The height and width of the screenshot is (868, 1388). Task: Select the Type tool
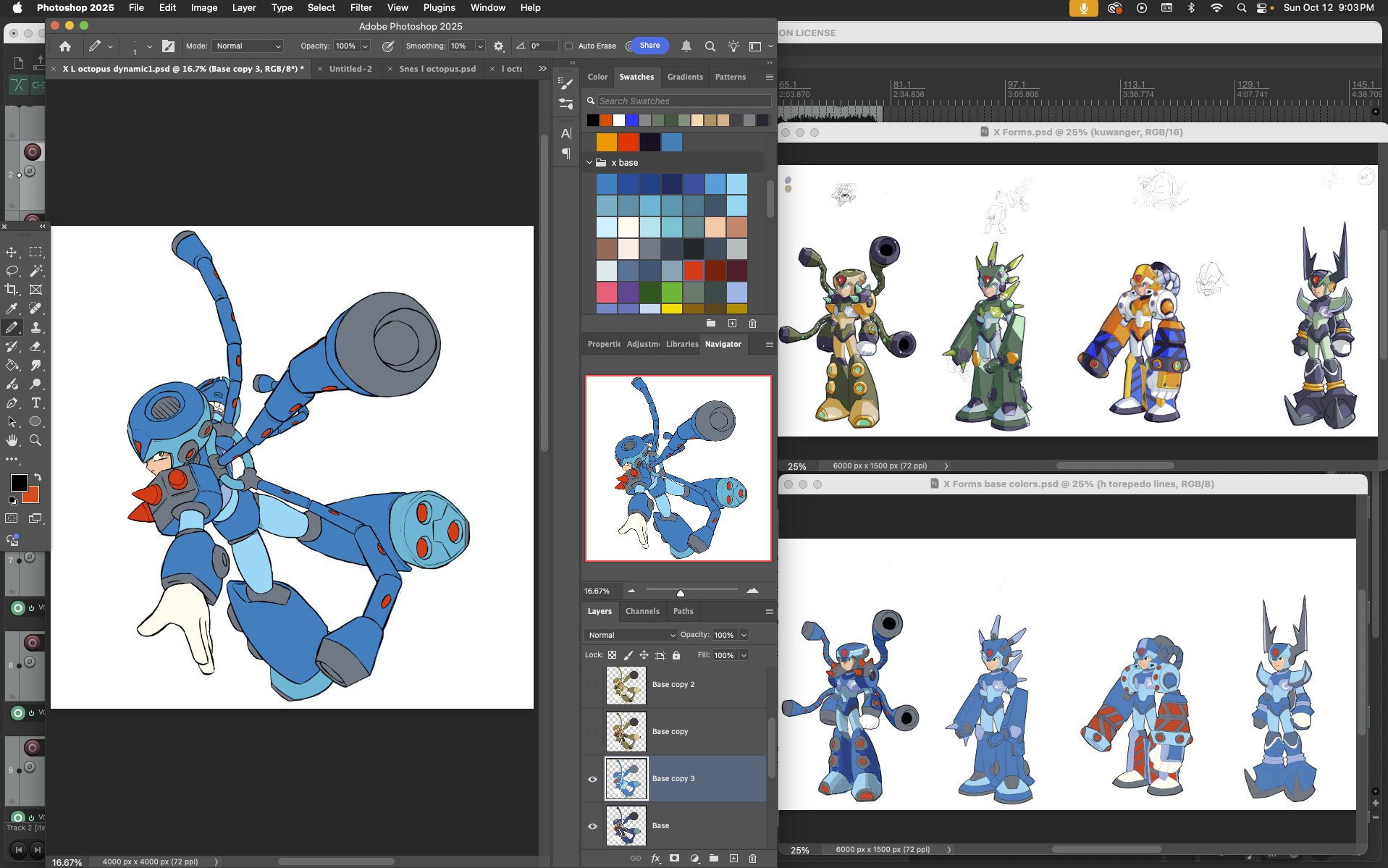(x=35, y=403)
